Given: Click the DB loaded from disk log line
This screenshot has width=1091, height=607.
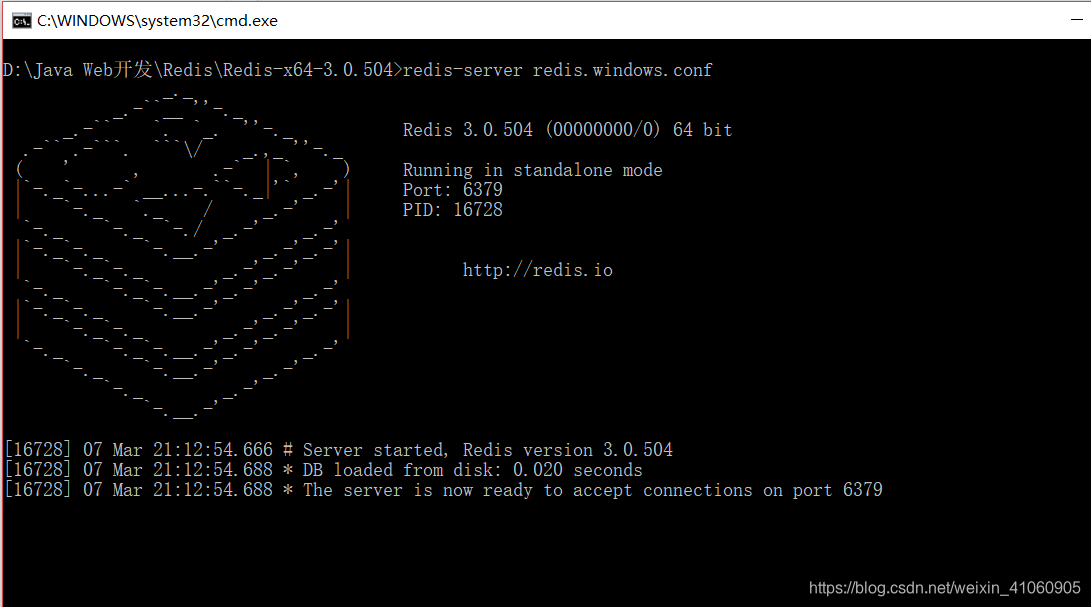Looking at the screenshot, I should 324,470.
